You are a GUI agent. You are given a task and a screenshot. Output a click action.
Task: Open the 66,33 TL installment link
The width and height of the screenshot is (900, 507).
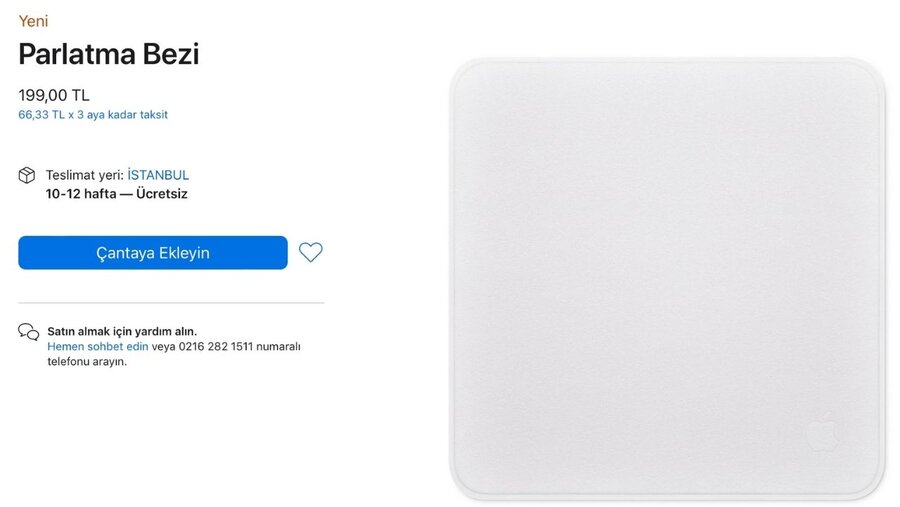(x=93, y=115)
